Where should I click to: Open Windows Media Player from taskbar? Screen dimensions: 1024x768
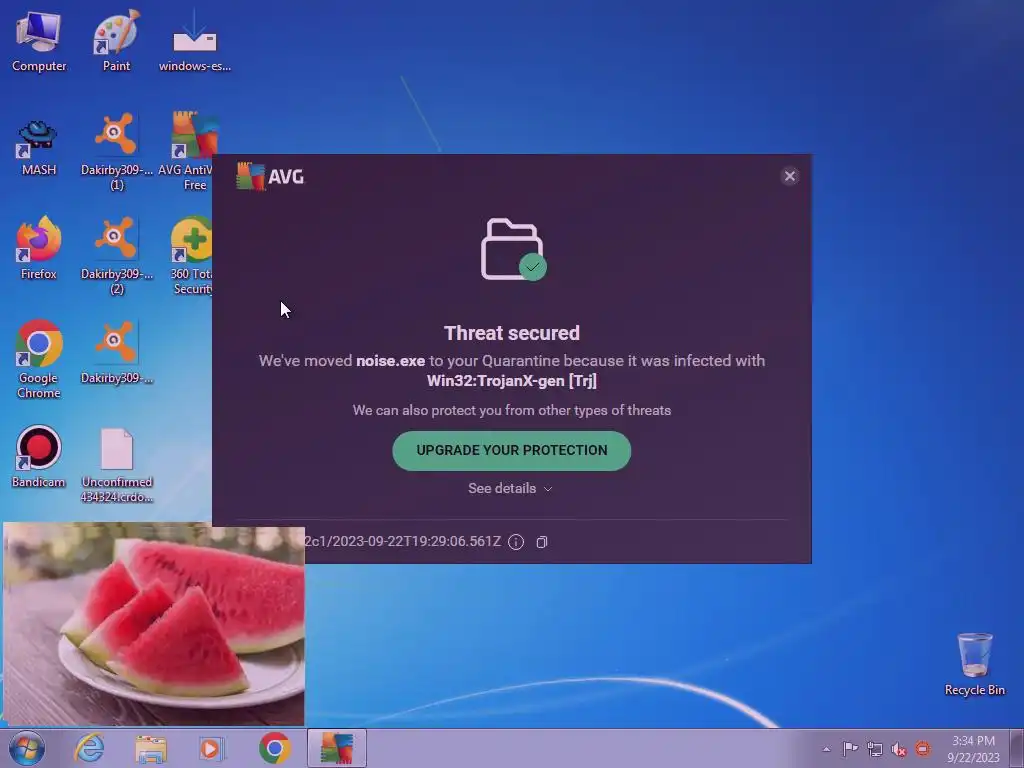pos(212,748)
